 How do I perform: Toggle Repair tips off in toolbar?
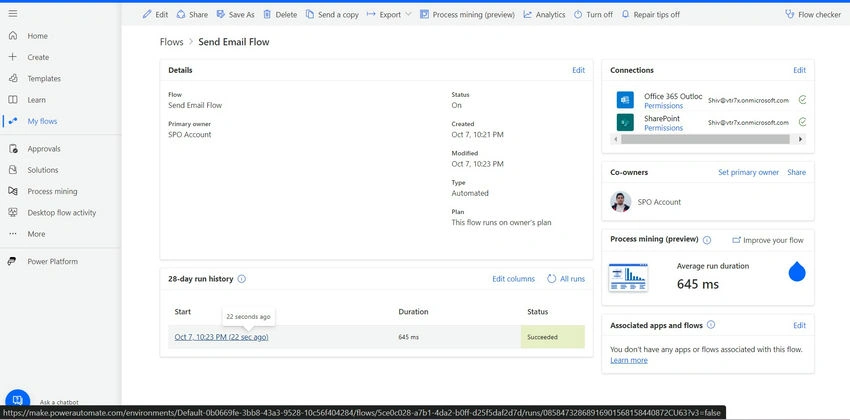tap(651, 15)
